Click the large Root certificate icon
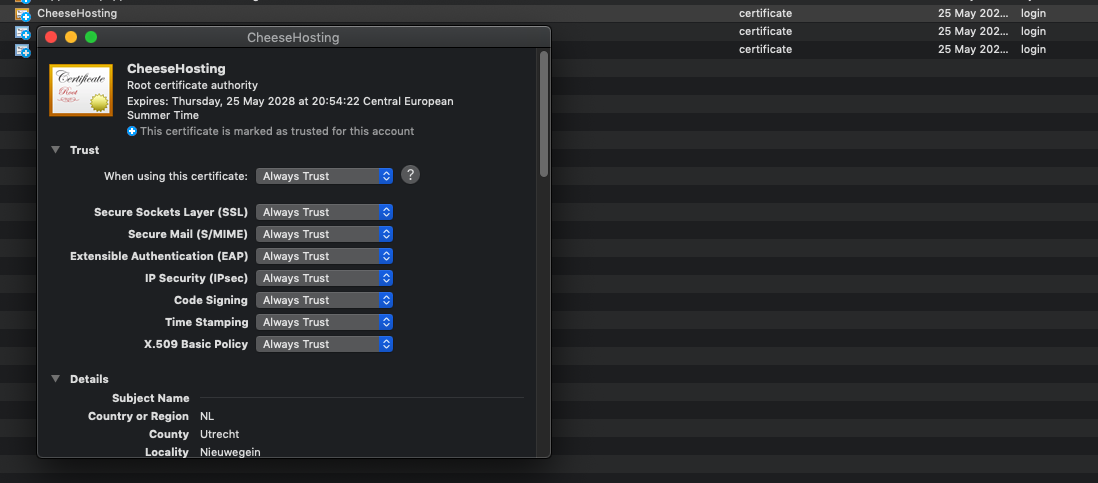 (81, 90)
